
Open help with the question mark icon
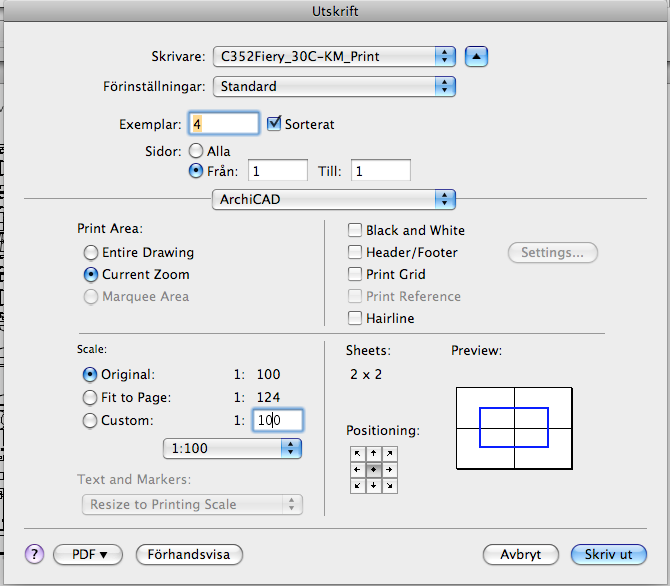(x=36, y=553)
